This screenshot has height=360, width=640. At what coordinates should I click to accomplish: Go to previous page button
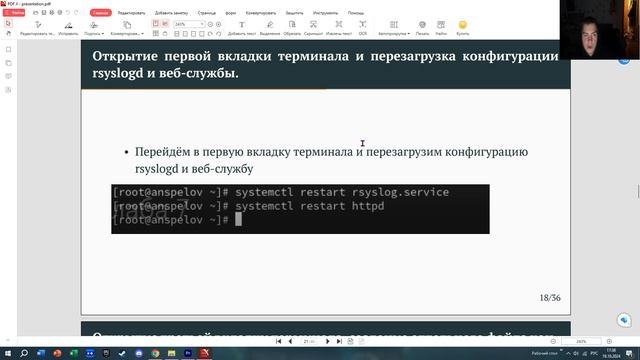290,341
